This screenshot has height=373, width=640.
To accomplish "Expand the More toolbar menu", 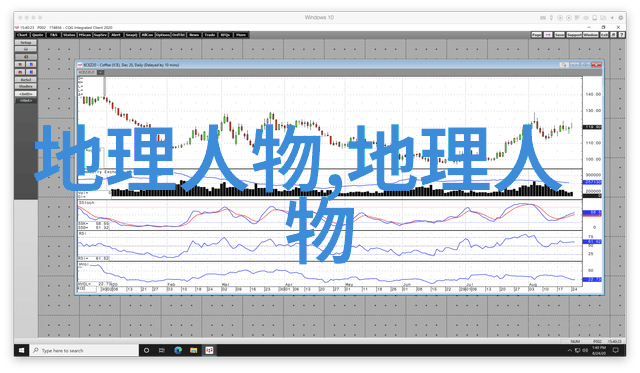I will coord(241,35).
